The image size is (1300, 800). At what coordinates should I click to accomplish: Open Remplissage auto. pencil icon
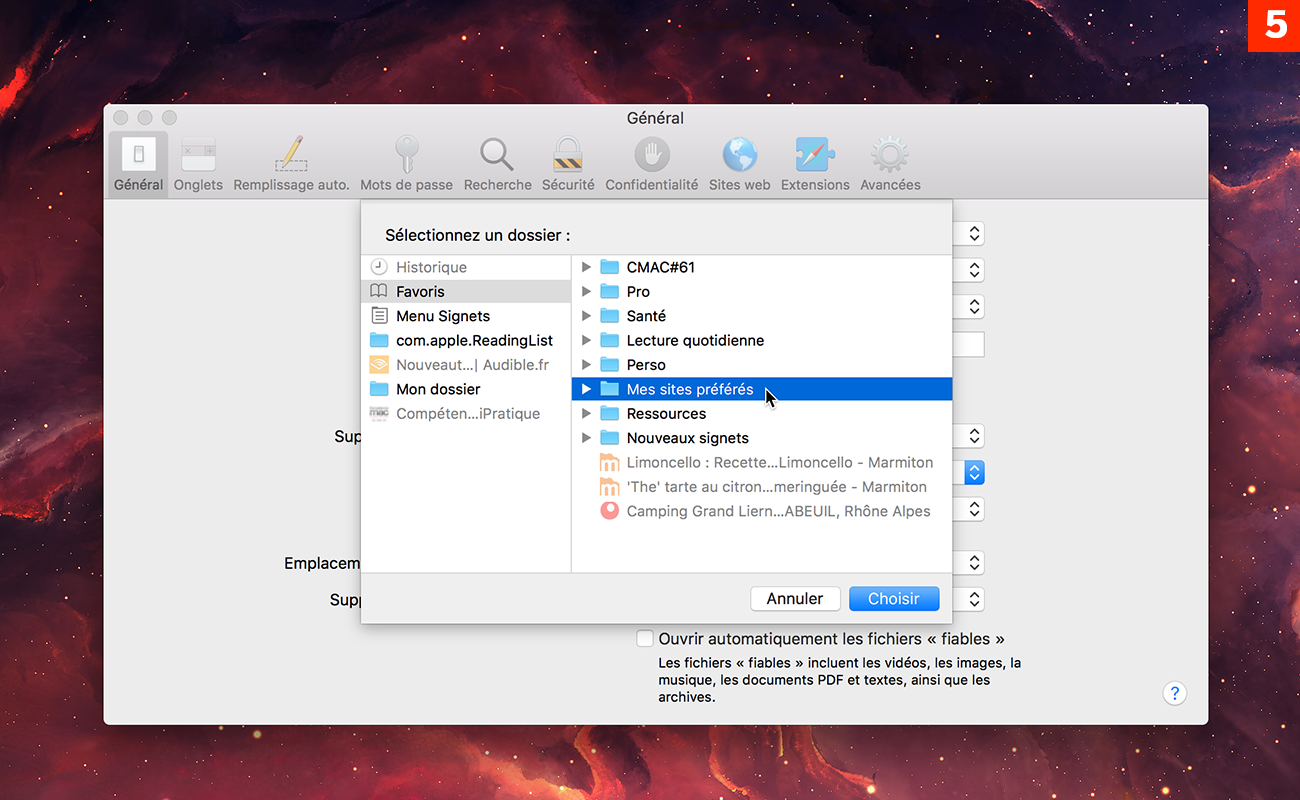pyautogui.click(x=291, y=155)
